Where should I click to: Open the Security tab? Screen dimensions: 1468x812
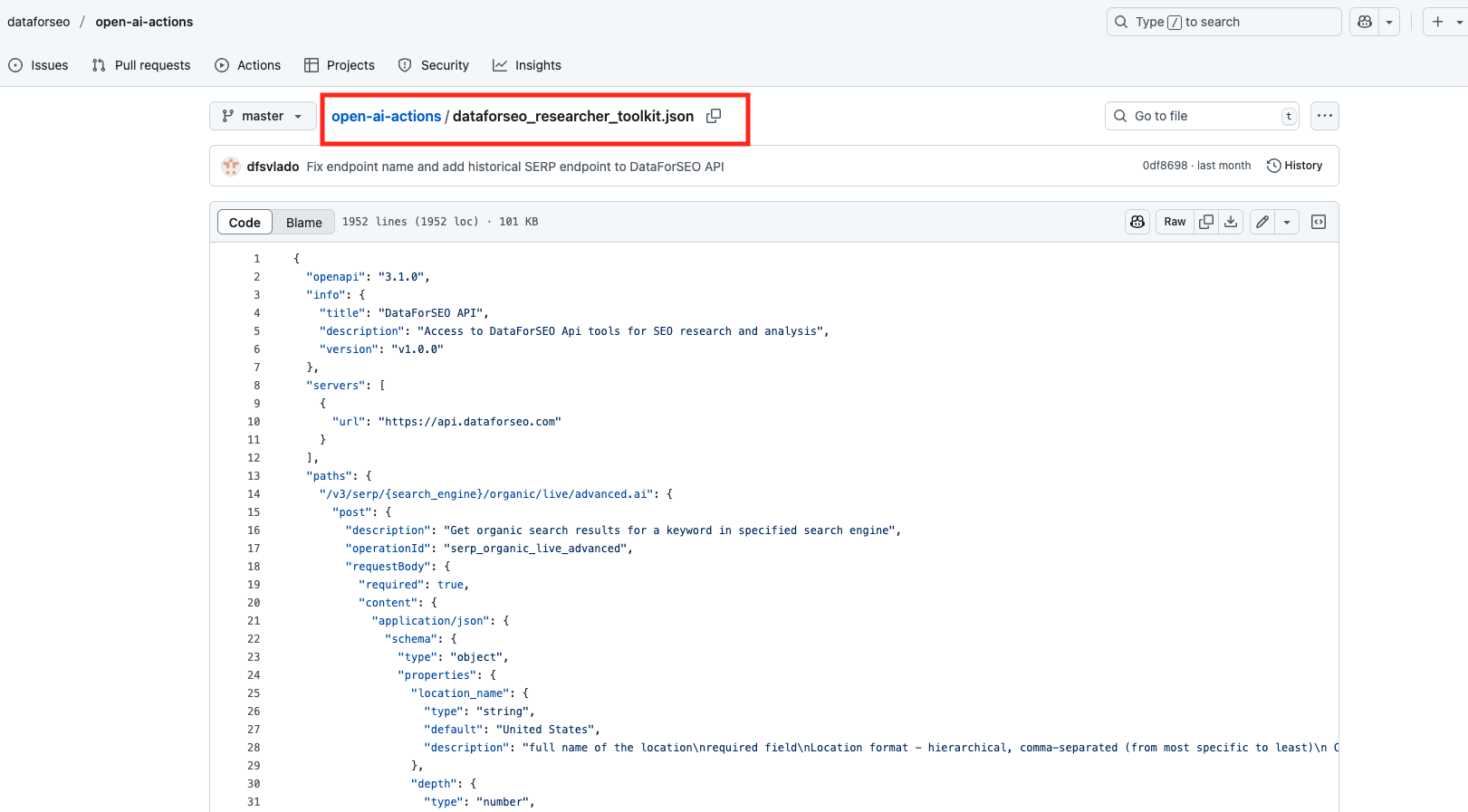(434, 65)
